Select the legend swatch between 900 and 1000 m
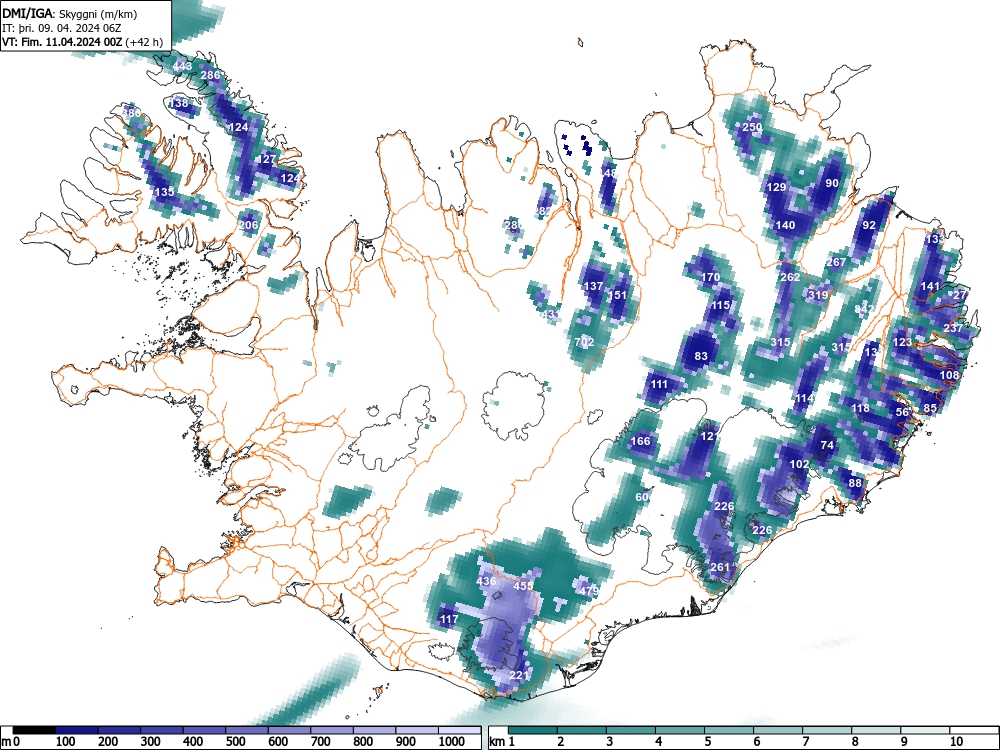 pyautogui.click(x=417, y=730)
